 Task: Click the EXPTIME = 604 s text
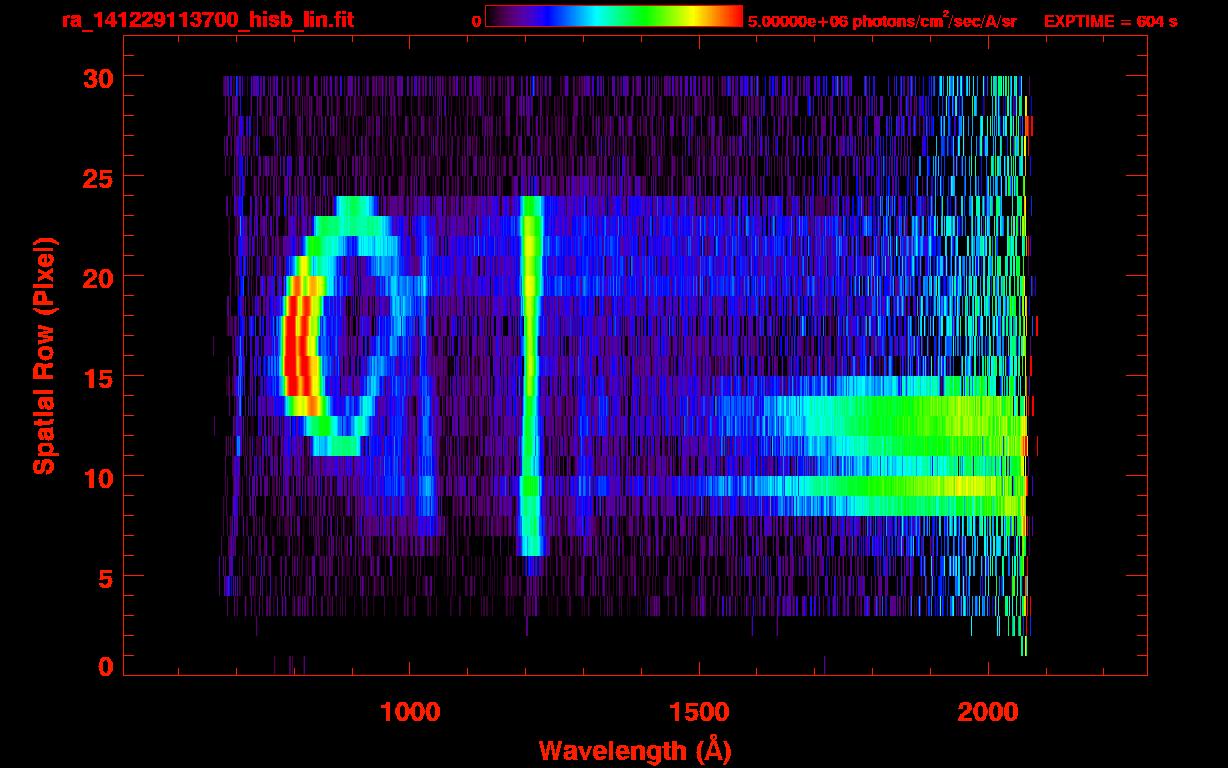(x=1111, y=21)
